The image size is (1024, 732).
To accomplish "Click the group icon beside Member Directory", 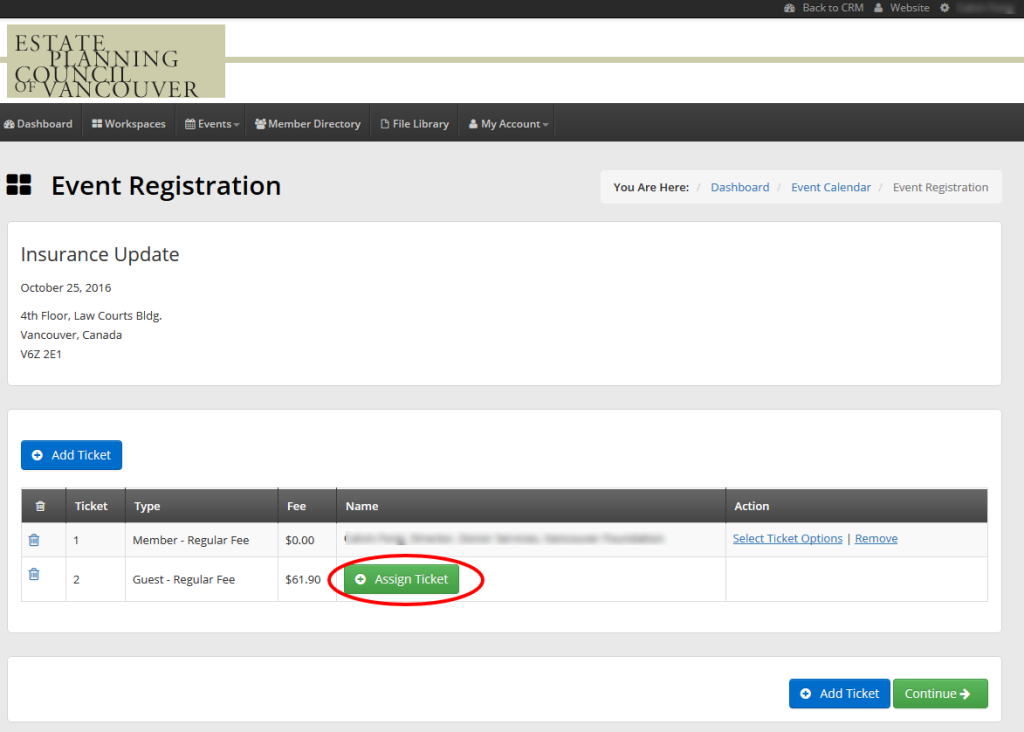I will coord(259,122).
